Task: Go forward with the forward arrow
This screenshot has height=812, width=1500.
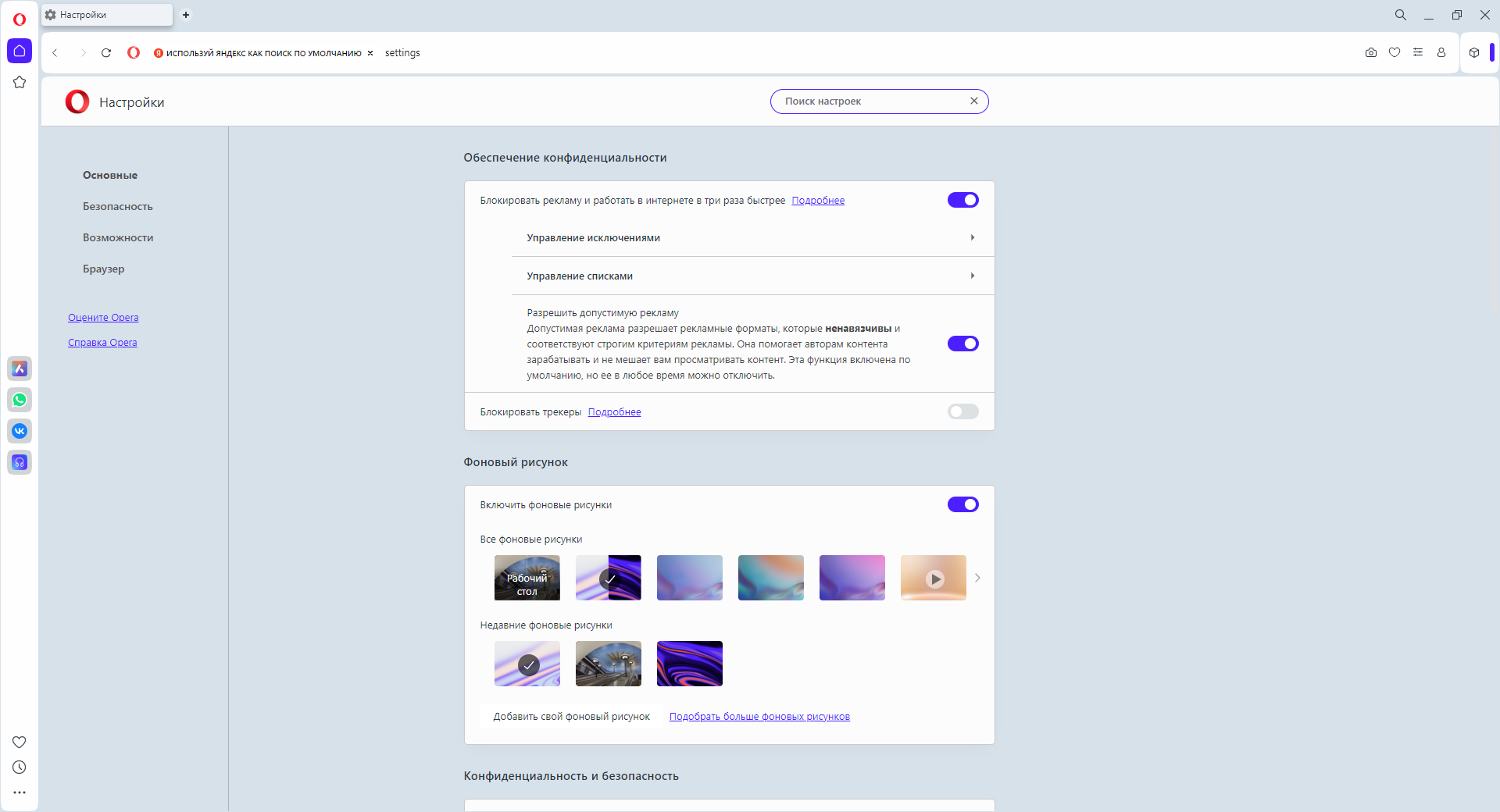Action: click(83, 53)
